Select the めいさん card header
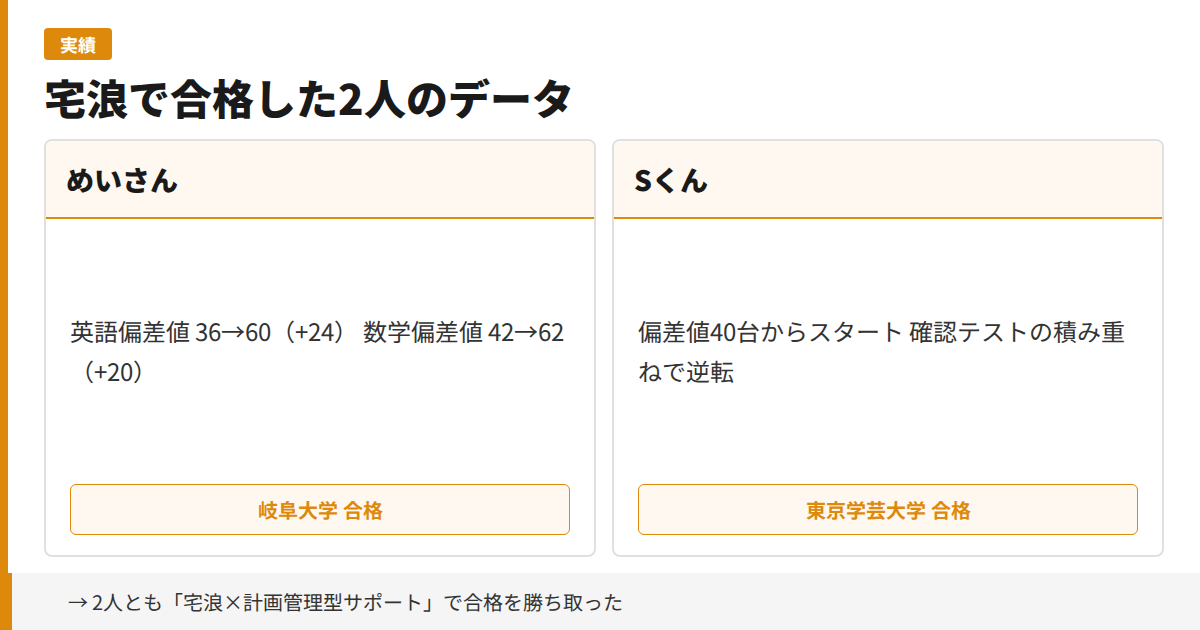The height and width of the screenshot is (630, 1200). pyautogui.click(x=320, y=180)
